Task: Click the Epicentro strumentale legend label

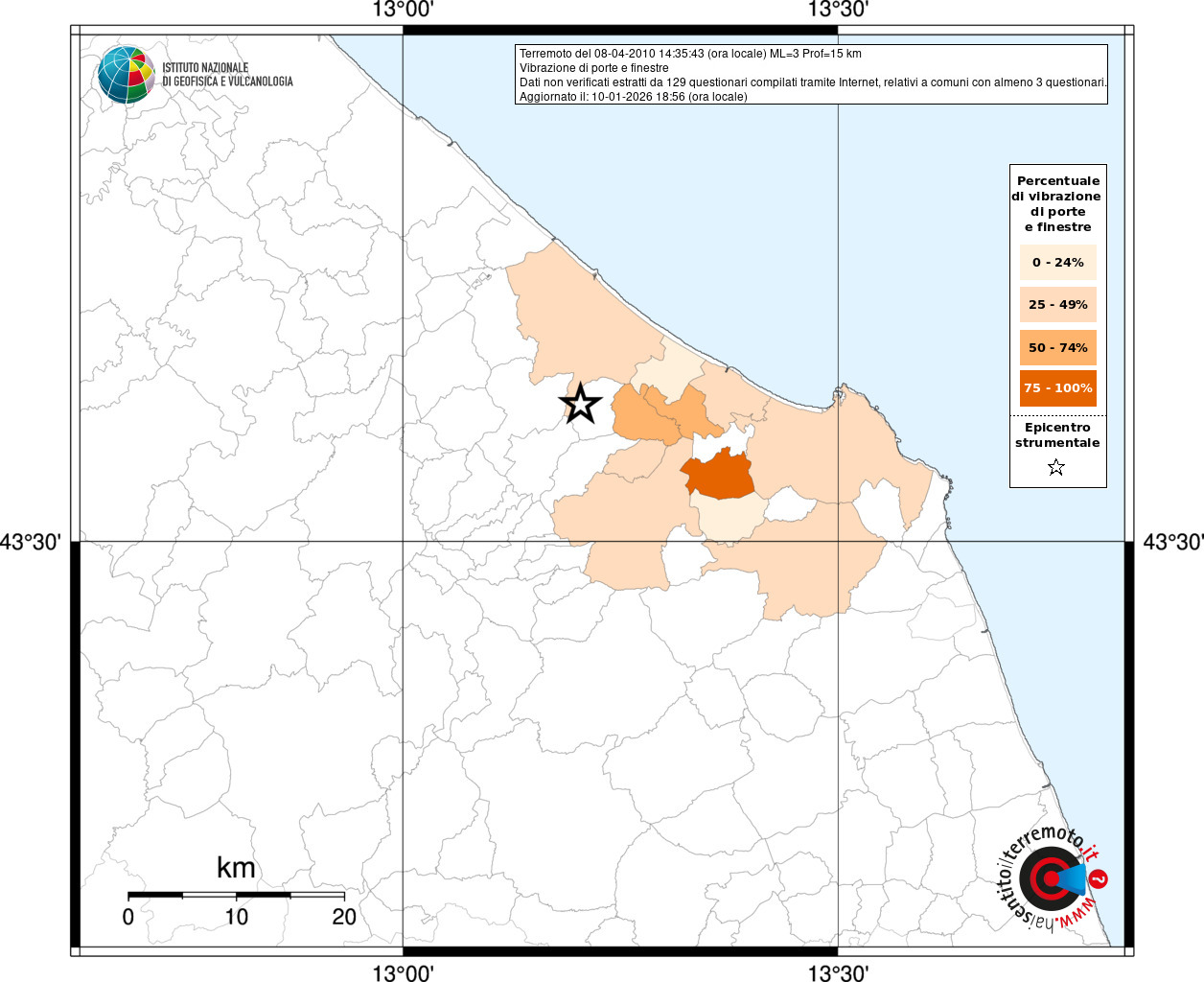Action: point(1057,434)
